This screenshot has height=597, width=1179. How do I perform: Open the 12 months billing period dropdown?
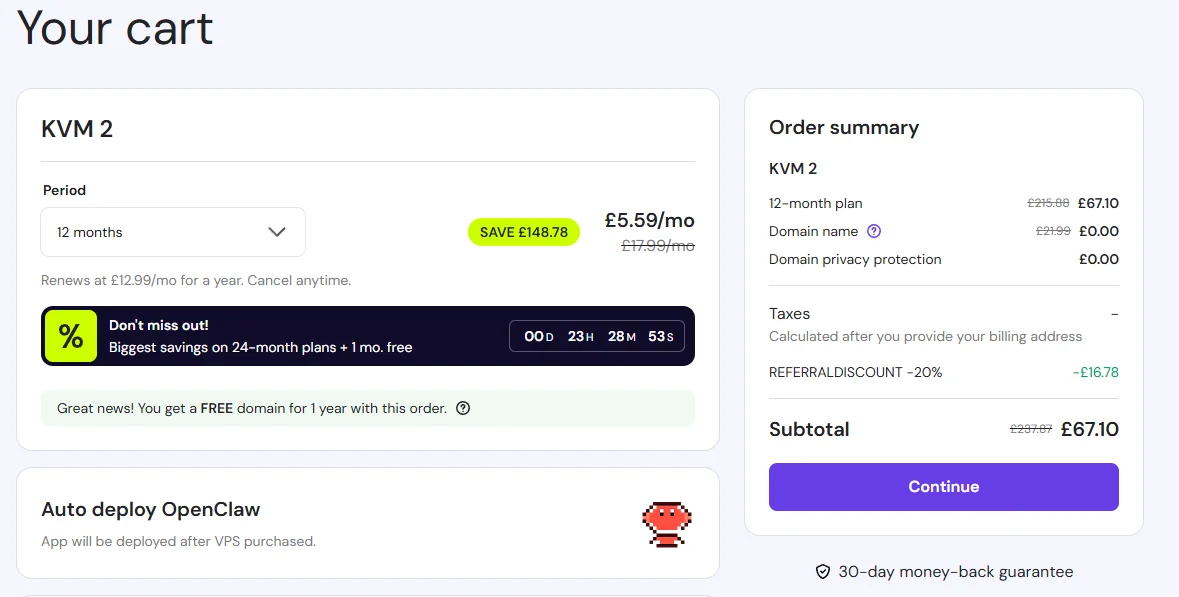[172, 231]
